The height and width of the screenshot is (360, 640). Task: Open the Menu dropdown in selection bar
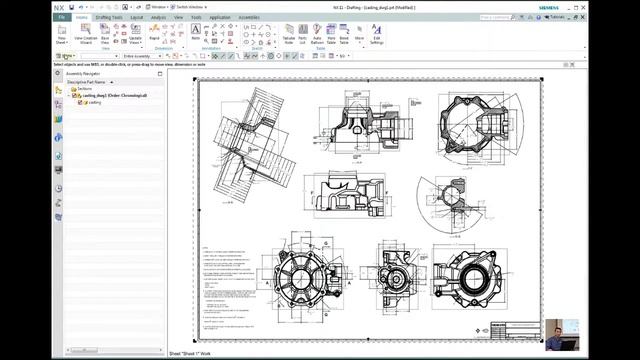[65, 56]
